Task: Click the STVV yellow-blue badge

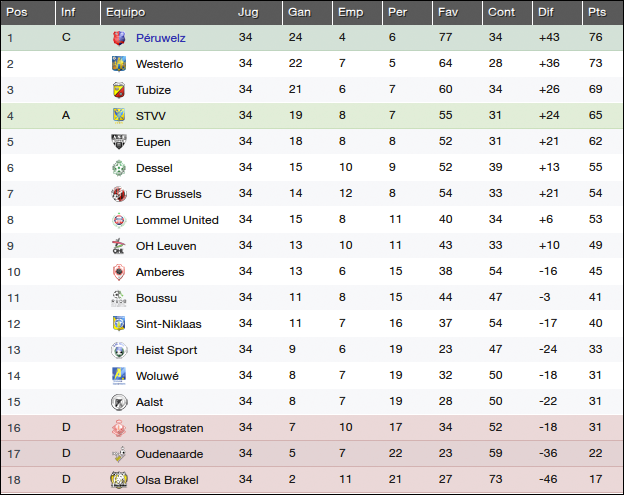Action: tap(119, 116)
